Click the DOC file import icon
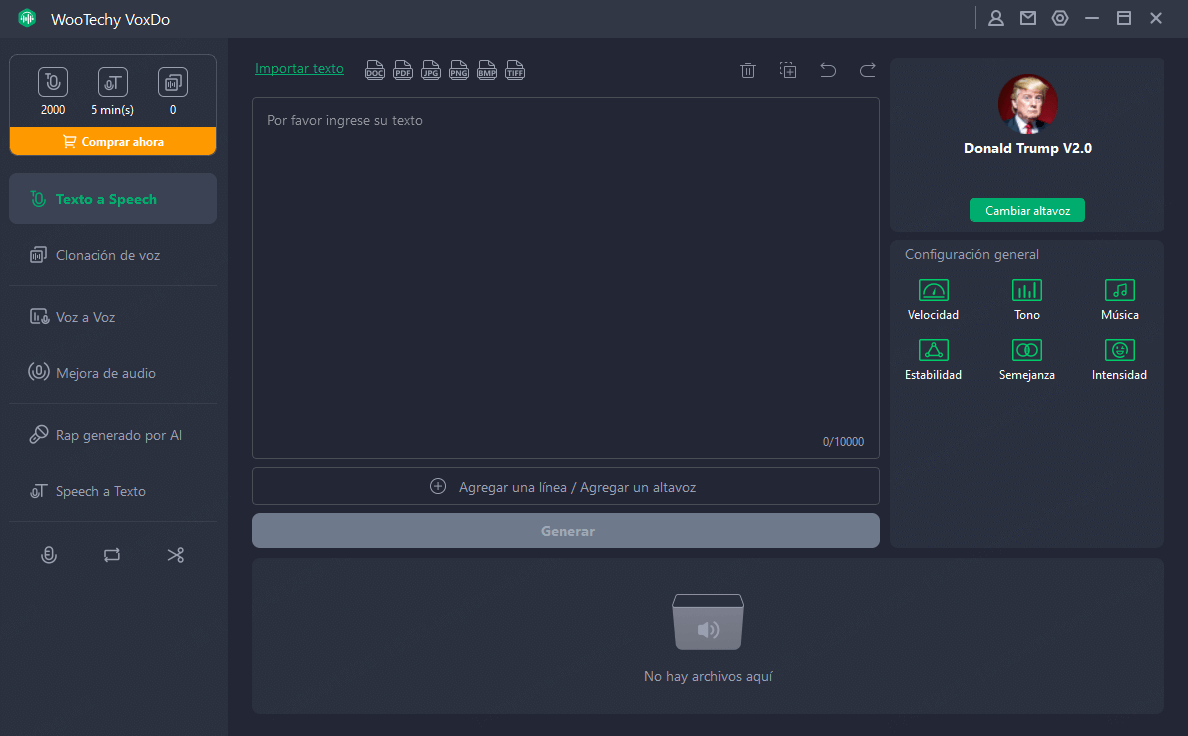Image resolution: width=1188 pixels, height=736 pixels. tap(375, 70)
